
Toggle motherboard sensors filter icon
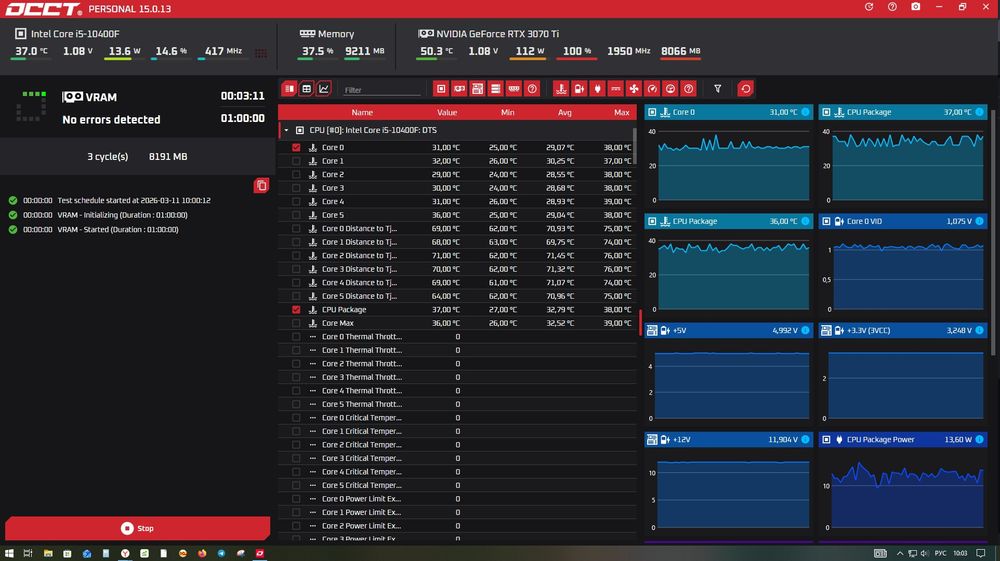click(477, 89)
